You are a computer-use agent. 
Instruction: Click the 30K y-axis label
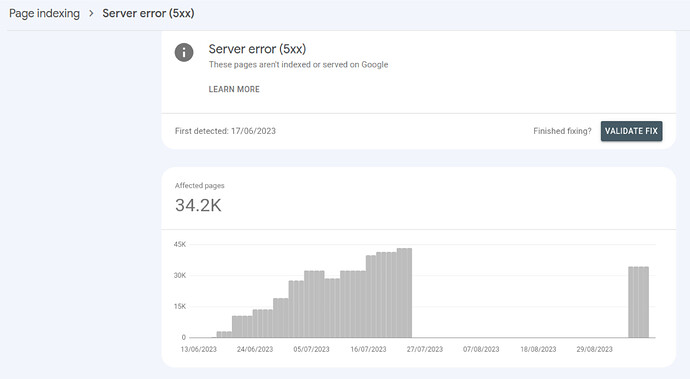coord(180,276)
